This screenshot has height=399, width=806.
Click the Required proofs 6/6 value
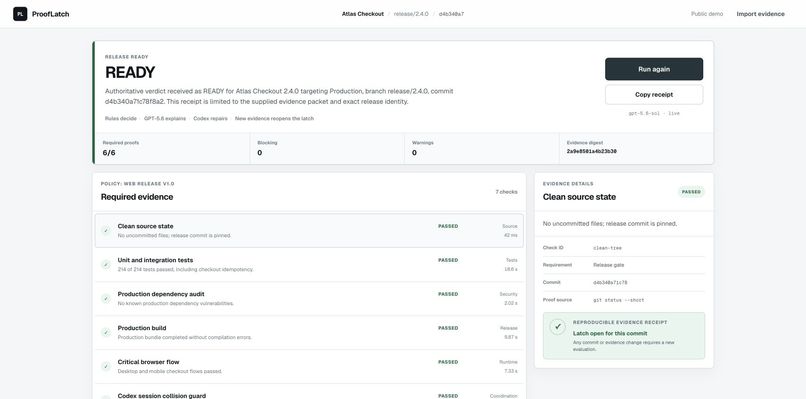[x=109, y=153]
